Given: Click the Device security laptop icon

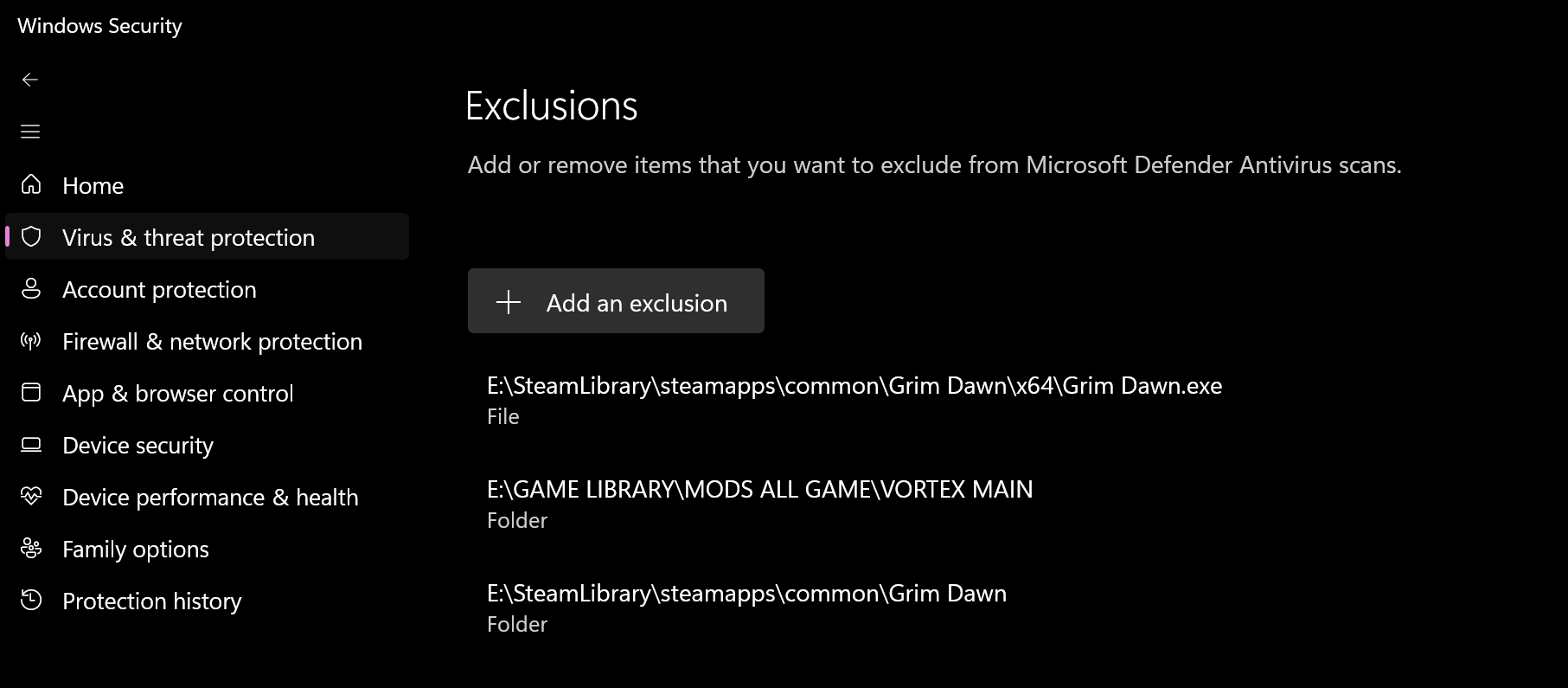Looking at the screenshot, I should pyautogui.click(x=31, y=444).
